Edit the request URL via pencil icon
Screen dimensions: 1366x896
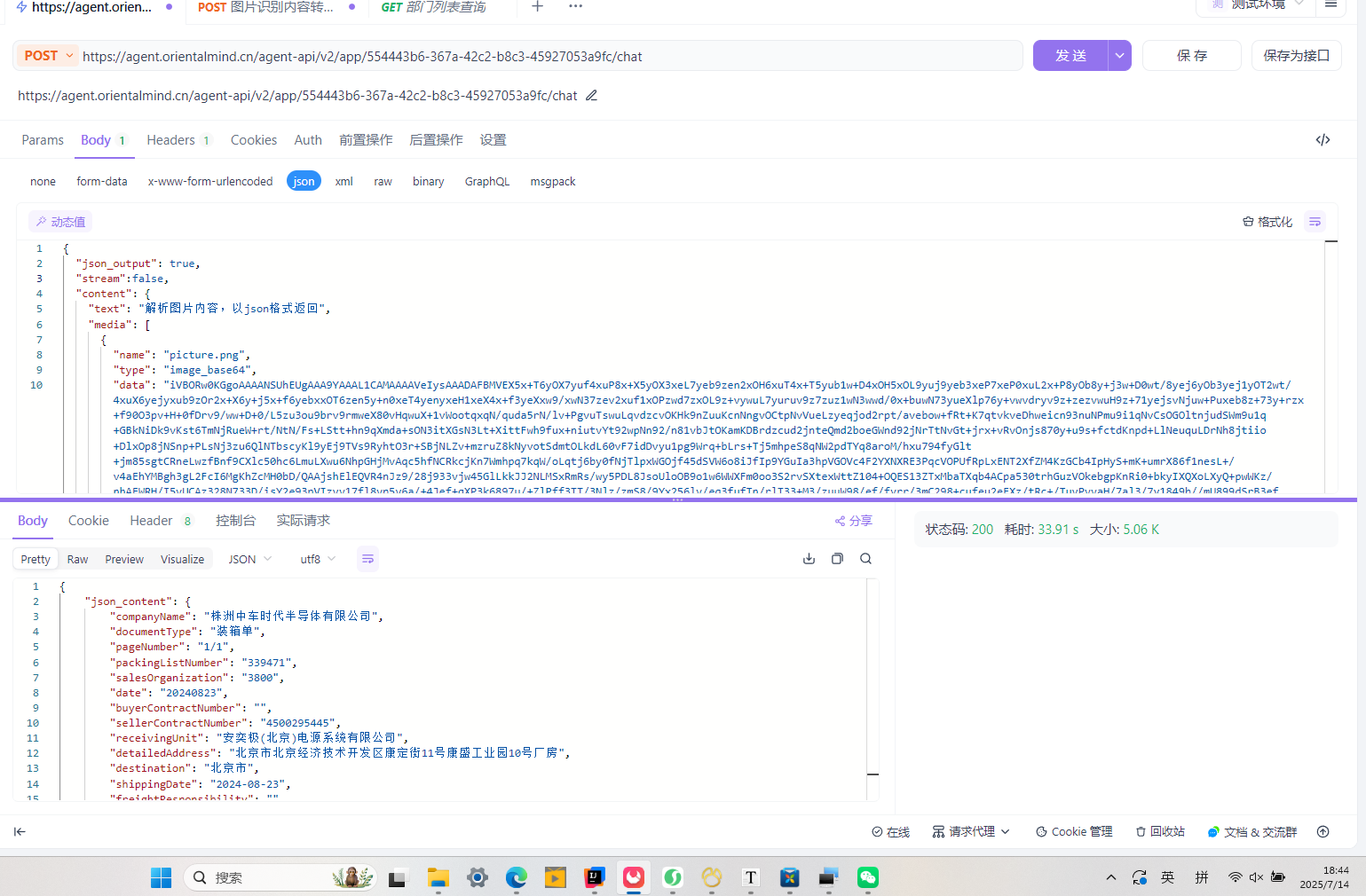591,95
